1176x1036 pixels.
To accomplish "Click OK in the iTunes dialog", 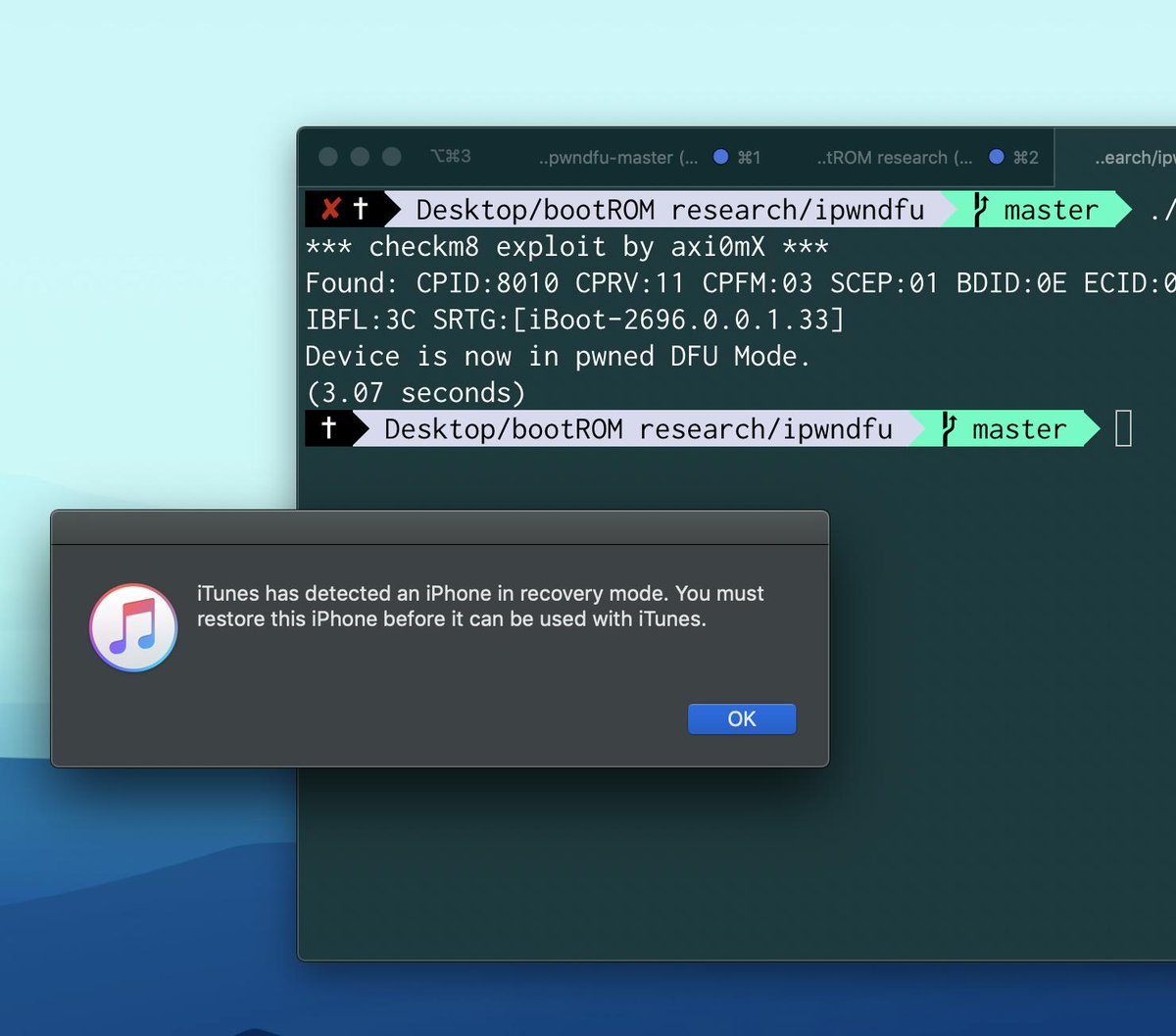I will coord(742,718).
